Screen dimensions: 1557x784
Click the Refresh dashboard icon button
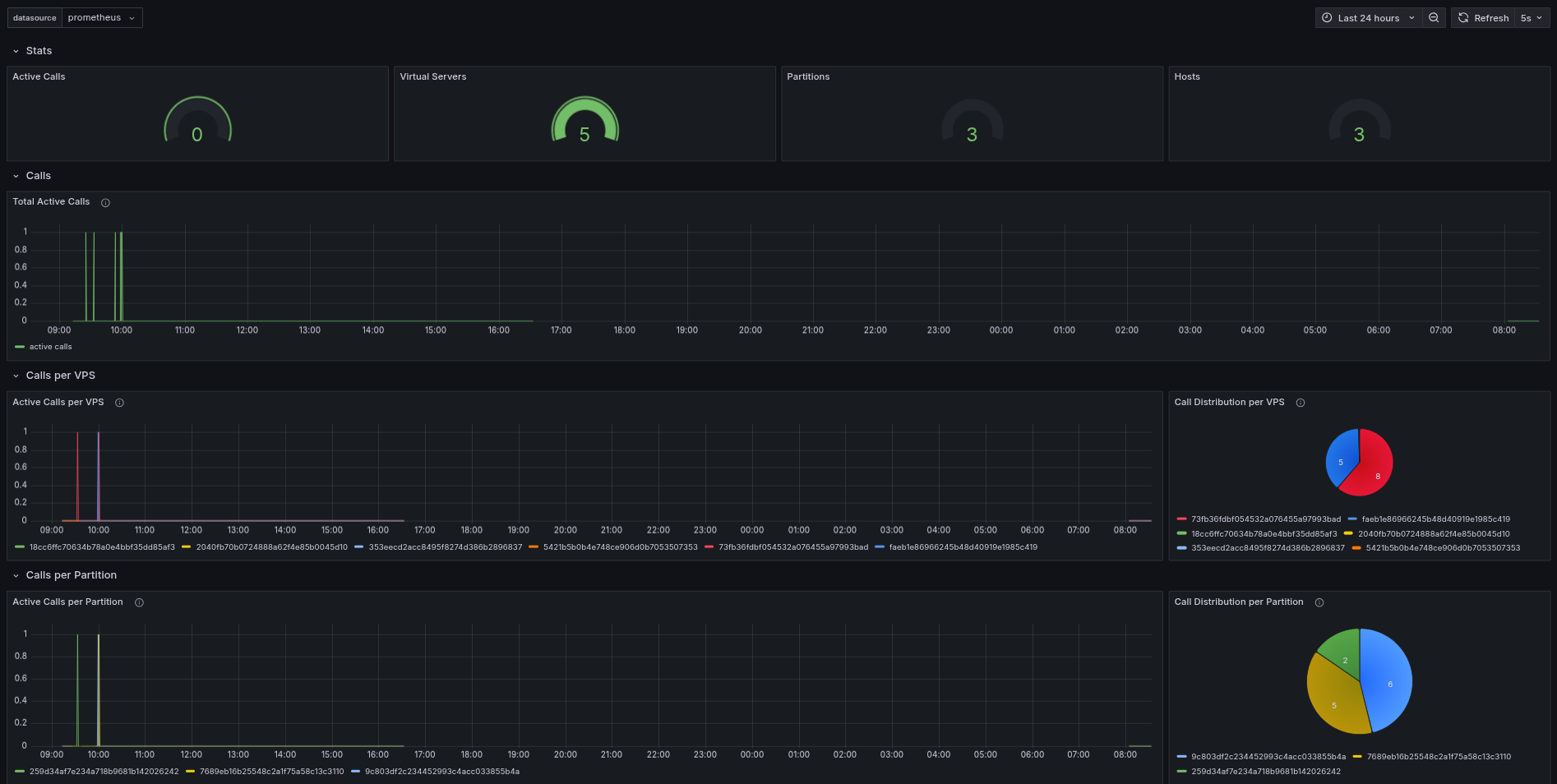pyautogui.click(x=1483, y=18)
